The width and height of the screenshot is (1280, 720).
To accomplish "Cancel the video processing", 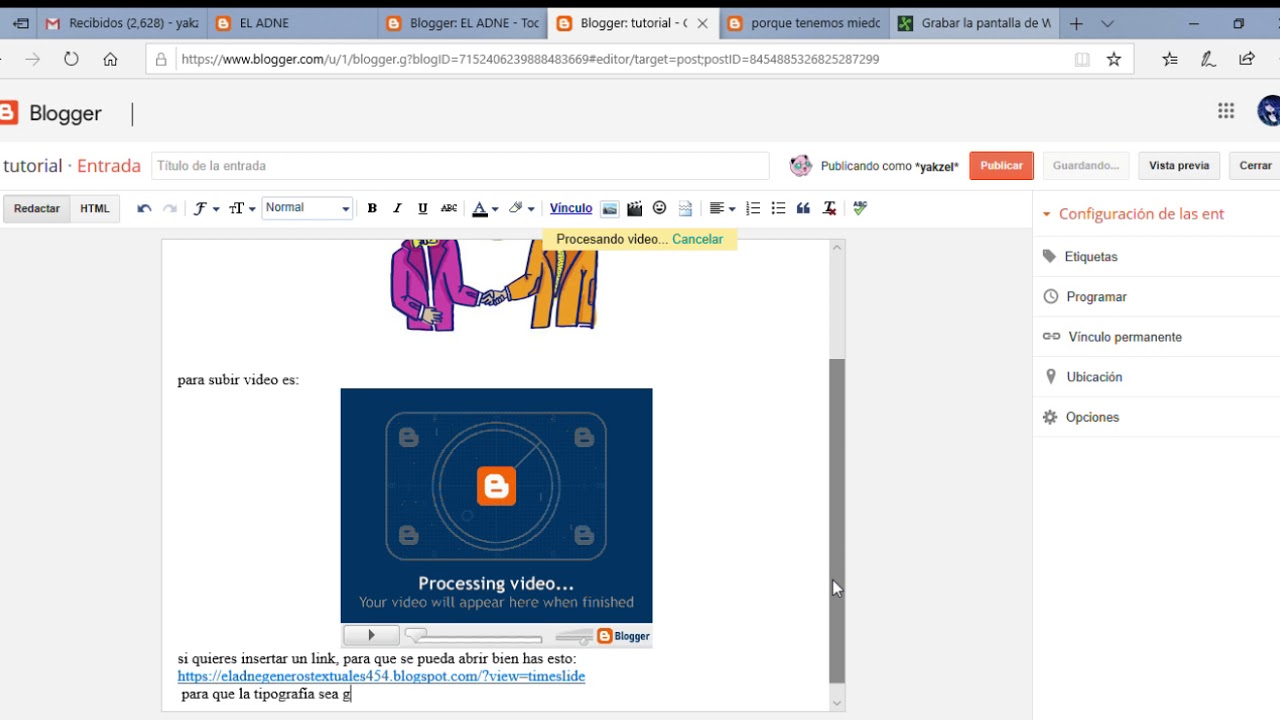I will tap(697, 239).
